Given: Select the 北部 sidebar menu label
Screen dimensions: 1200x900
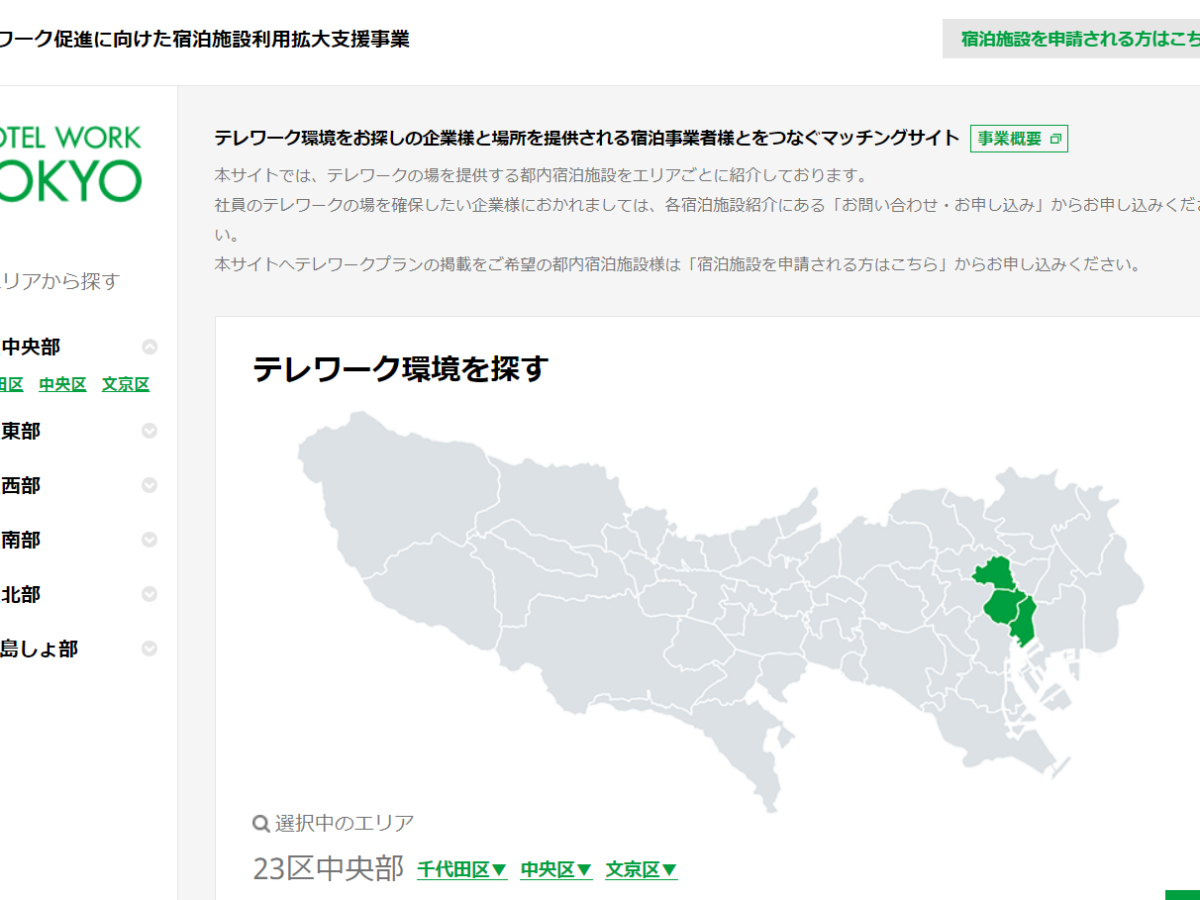Looking at the screenshot, I should (x=21, y=594).
